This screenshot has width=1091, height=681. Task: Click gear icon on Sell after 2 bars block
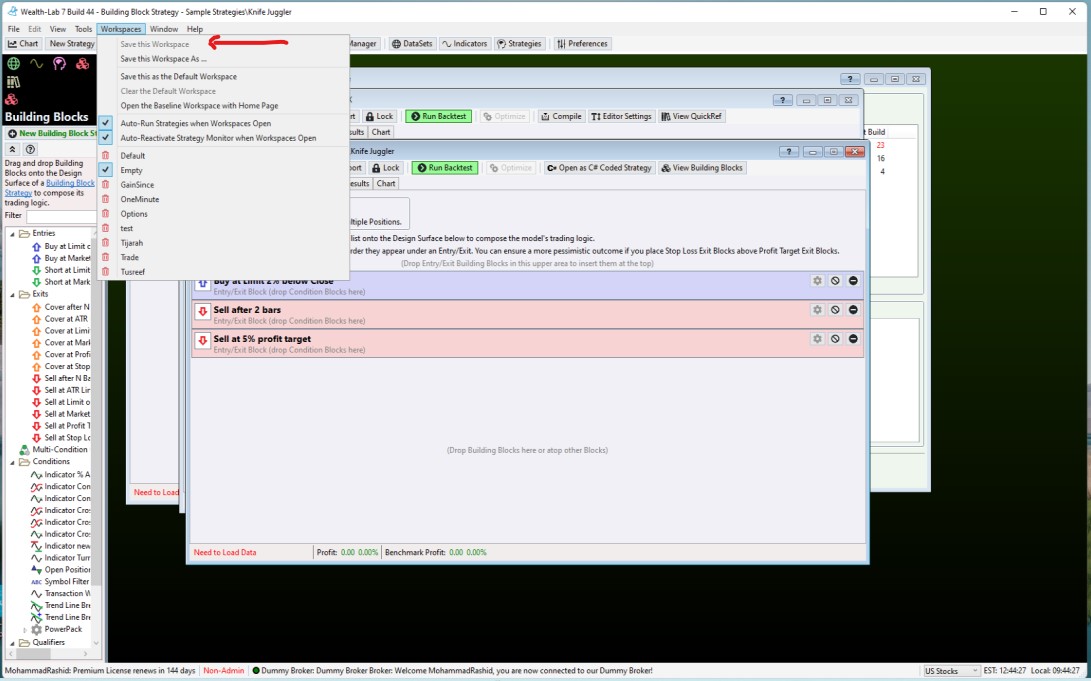coord(817,310)
